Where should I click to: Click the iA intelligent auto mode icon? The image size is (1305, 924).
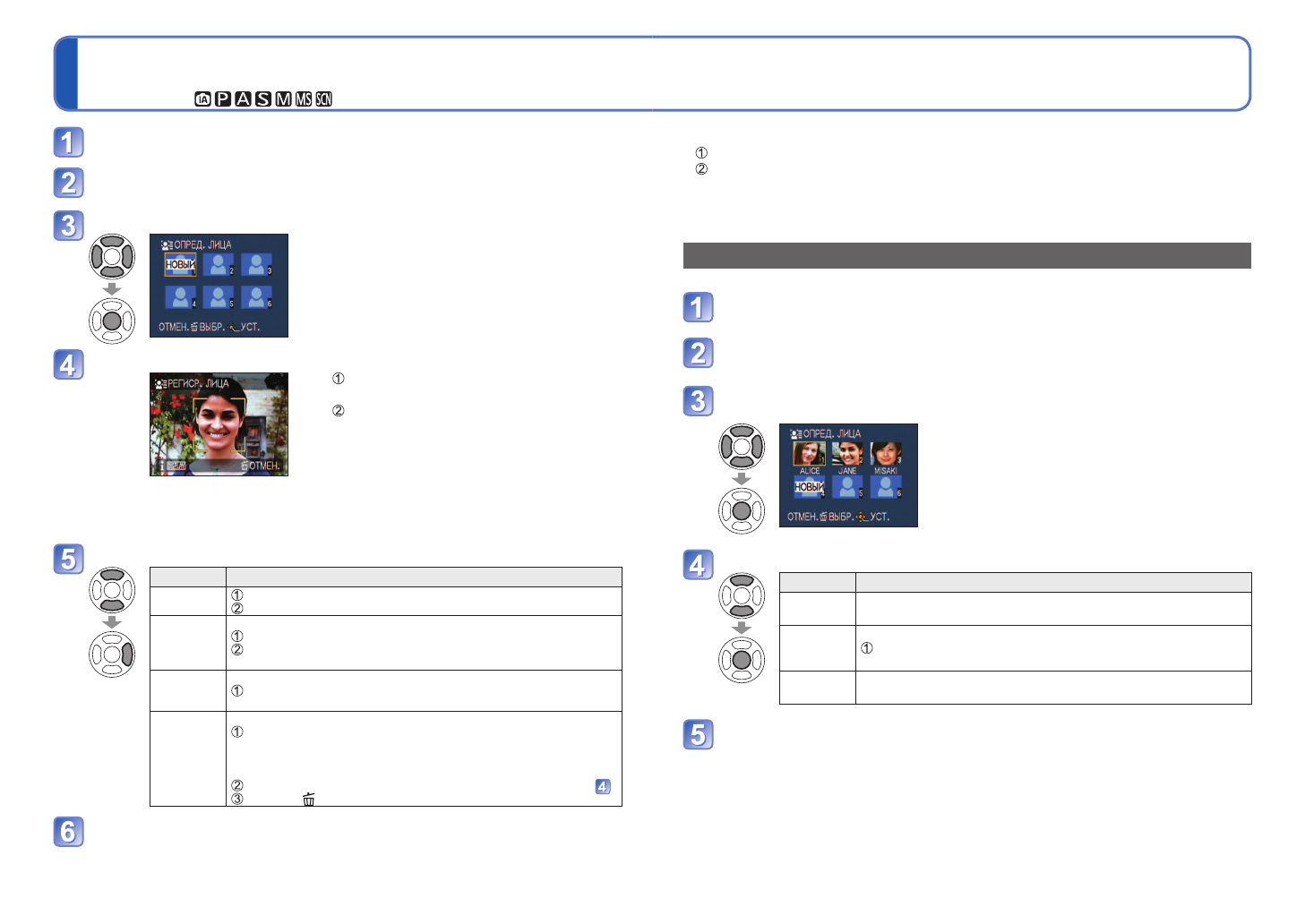point(202,99)
